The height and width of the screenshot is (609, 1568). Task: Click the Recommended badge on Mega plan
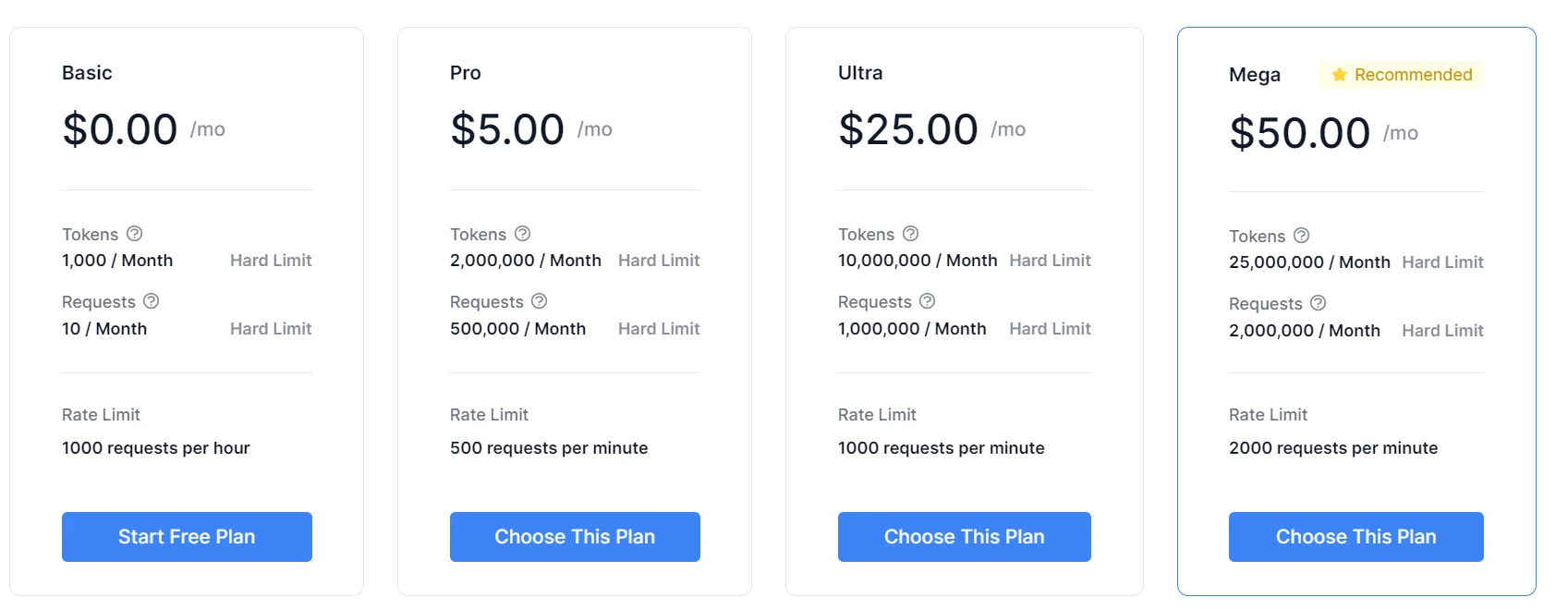[x=1401, y=75]
